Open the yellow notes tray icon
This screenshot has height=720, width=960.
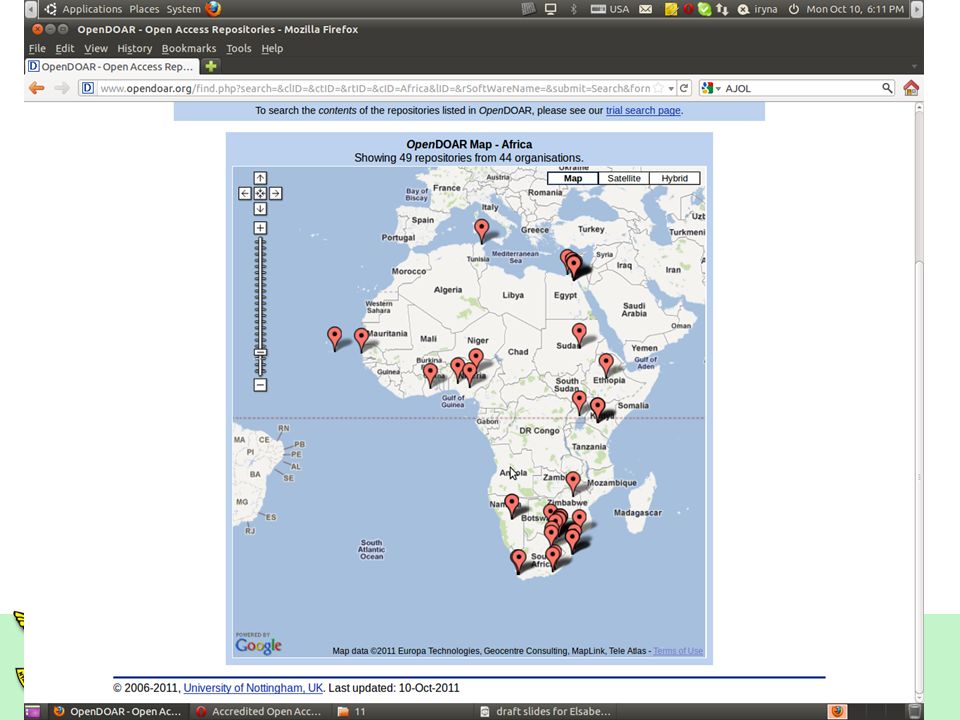[x=671, y=9]
